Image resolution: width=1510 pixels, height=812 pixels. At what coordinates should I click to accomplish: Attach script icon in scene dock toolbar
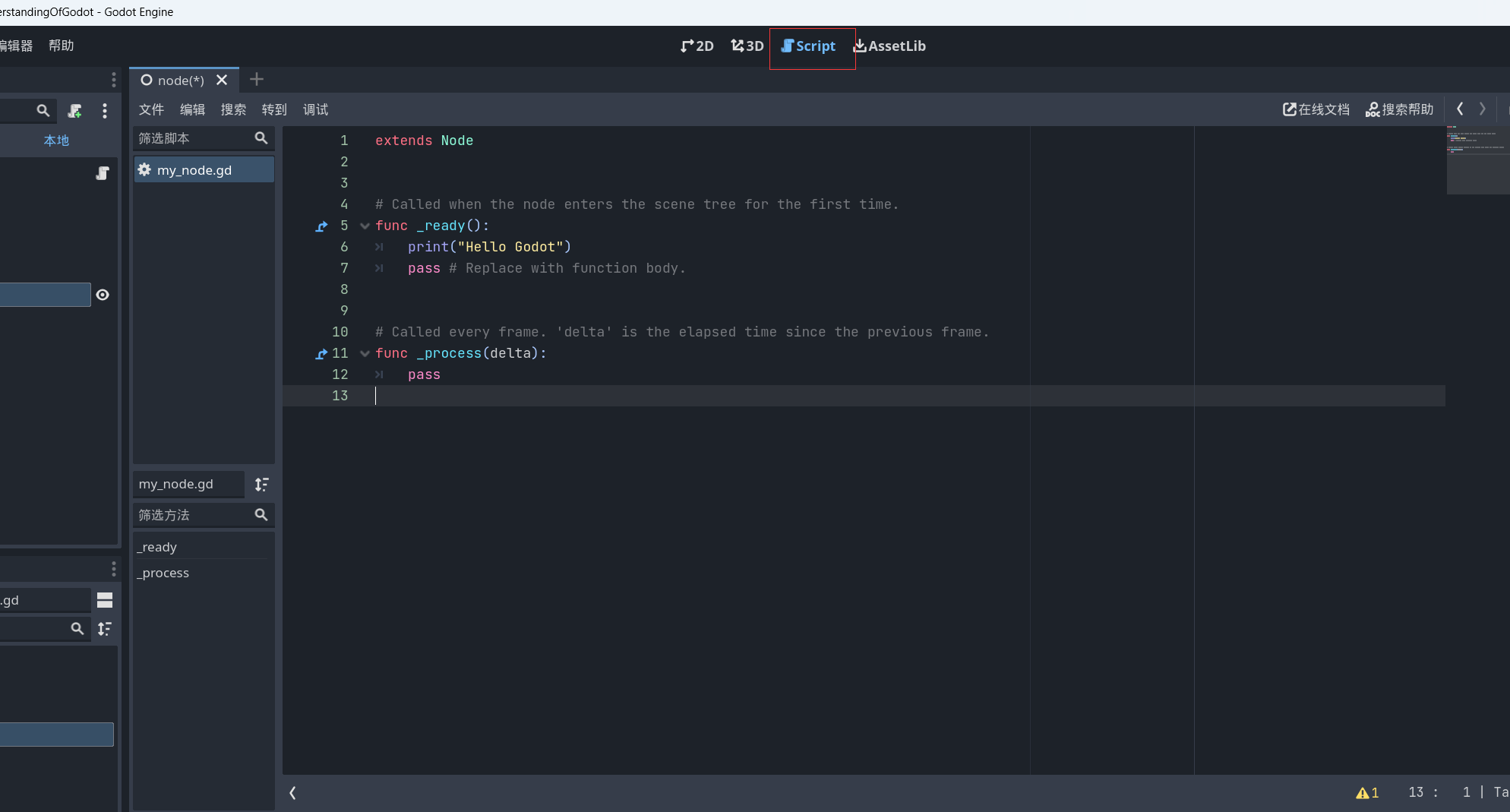pos(74,111)
